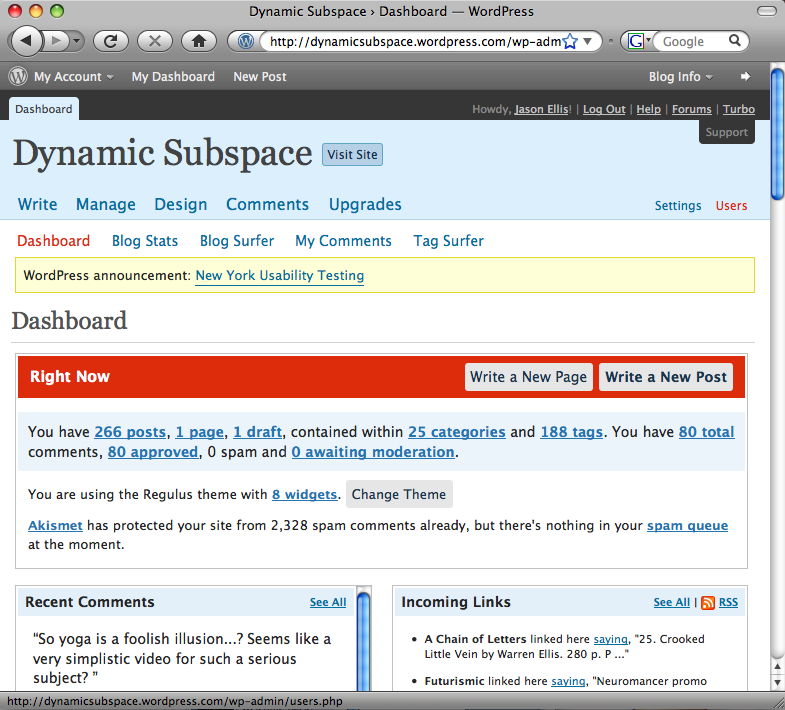Click the right arrow icon in admin bar
Screen dimensions: 785x710
pyautogui.click(x=744, y=76)
